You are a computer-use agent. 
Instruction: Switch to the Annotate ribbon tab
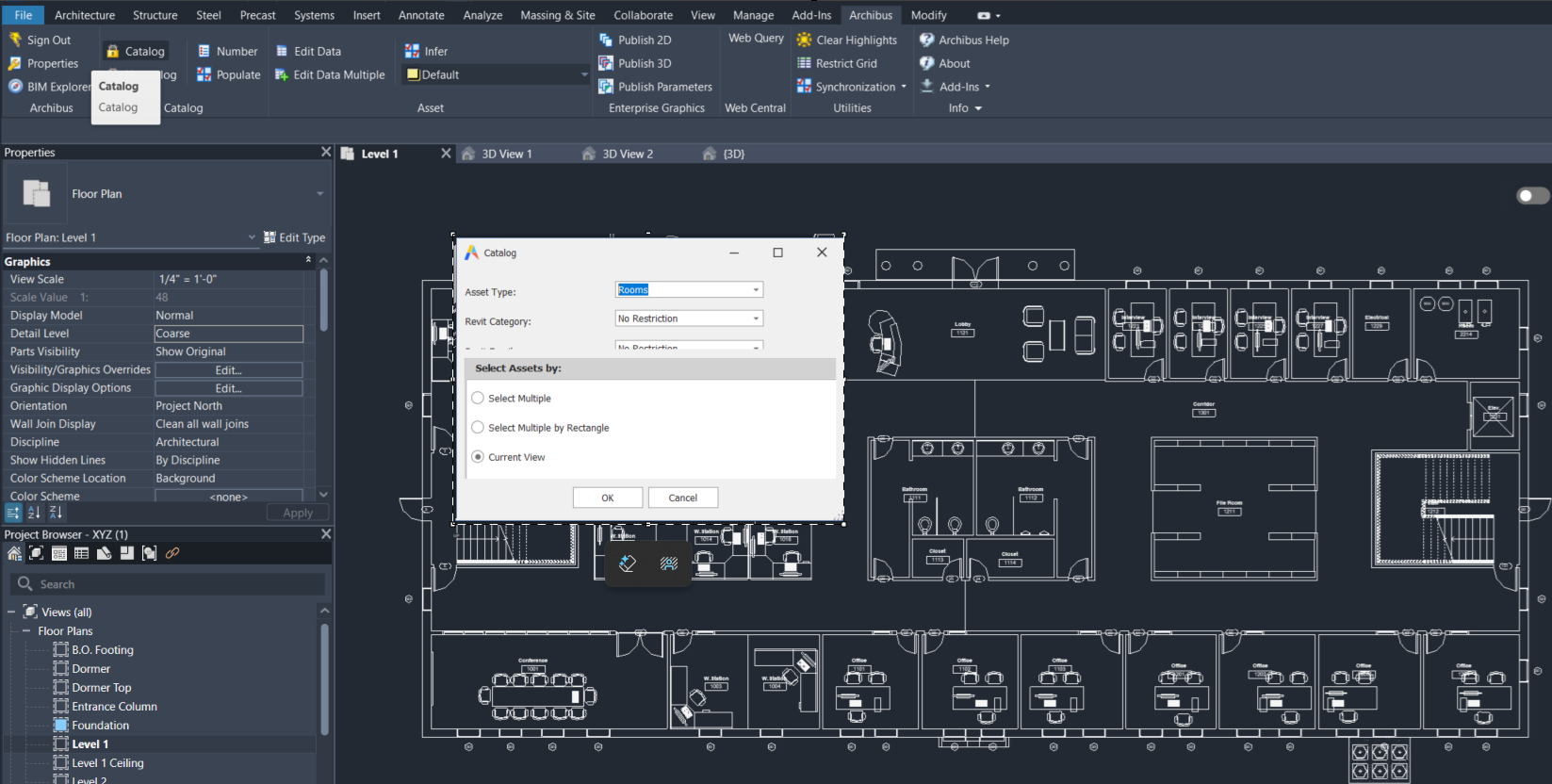tap(421, 15)
